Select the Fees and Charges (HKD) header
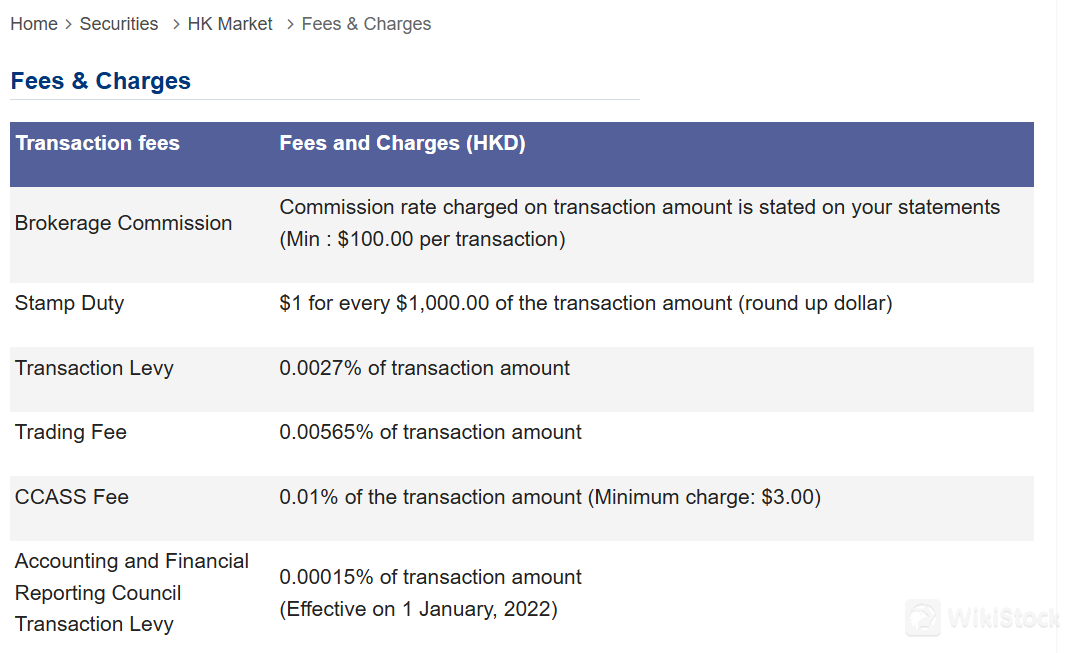This screenshot has width=1070, height=653. (402, 143)
